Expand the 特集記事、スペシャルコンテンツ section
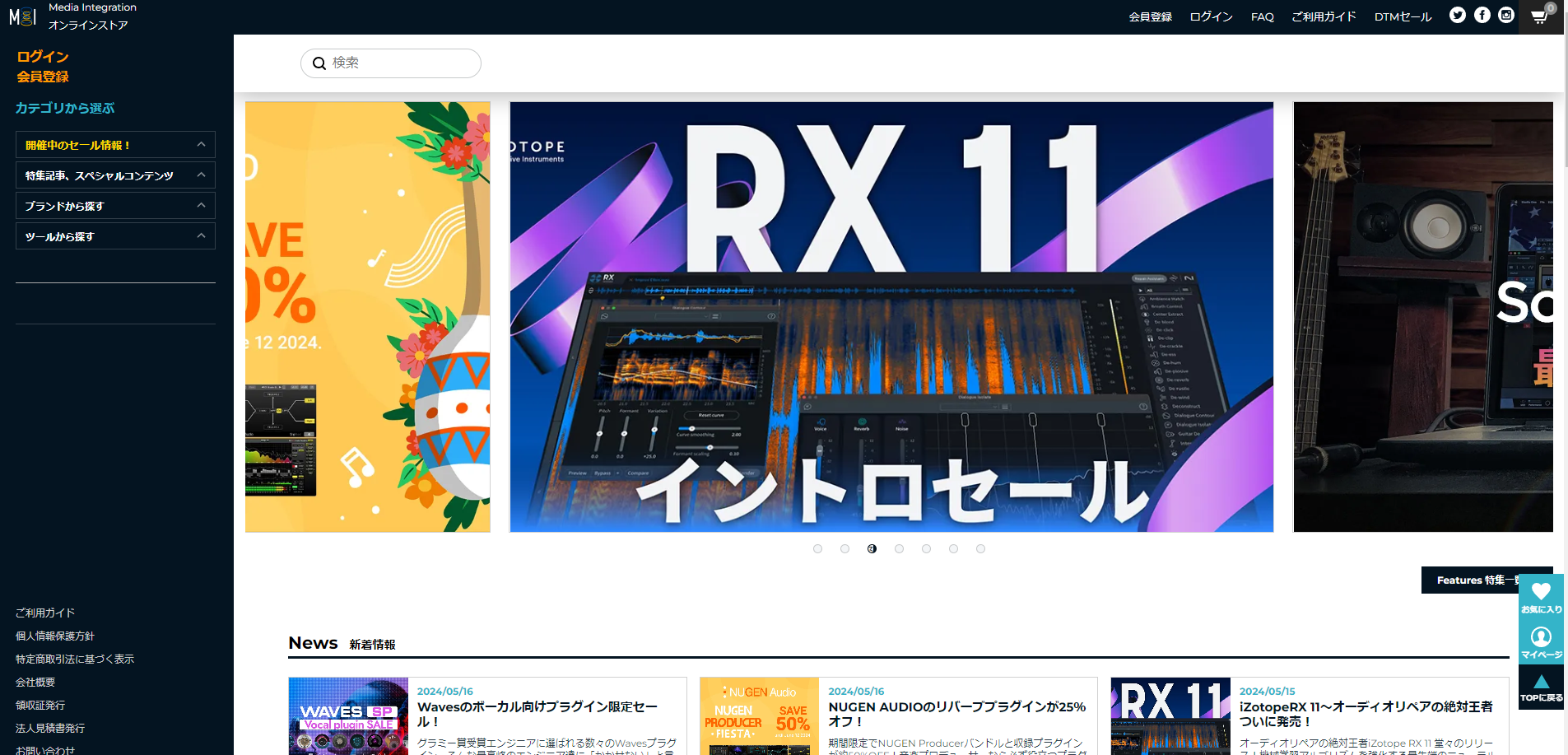 coord(115,175)
